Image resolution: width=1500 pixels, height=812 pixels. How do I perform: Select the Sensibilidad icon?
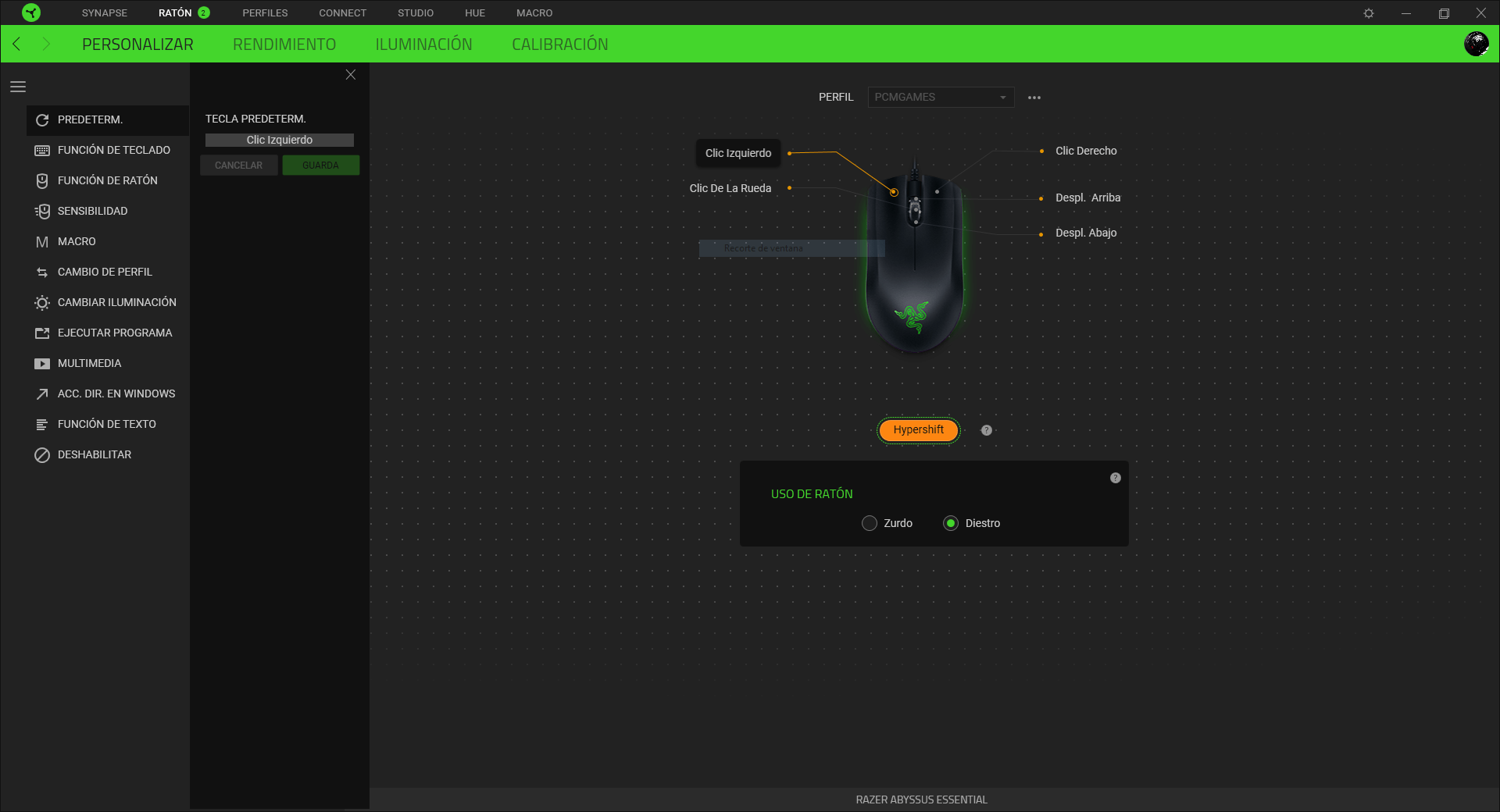pyautogui.click(x=42, y=212)
